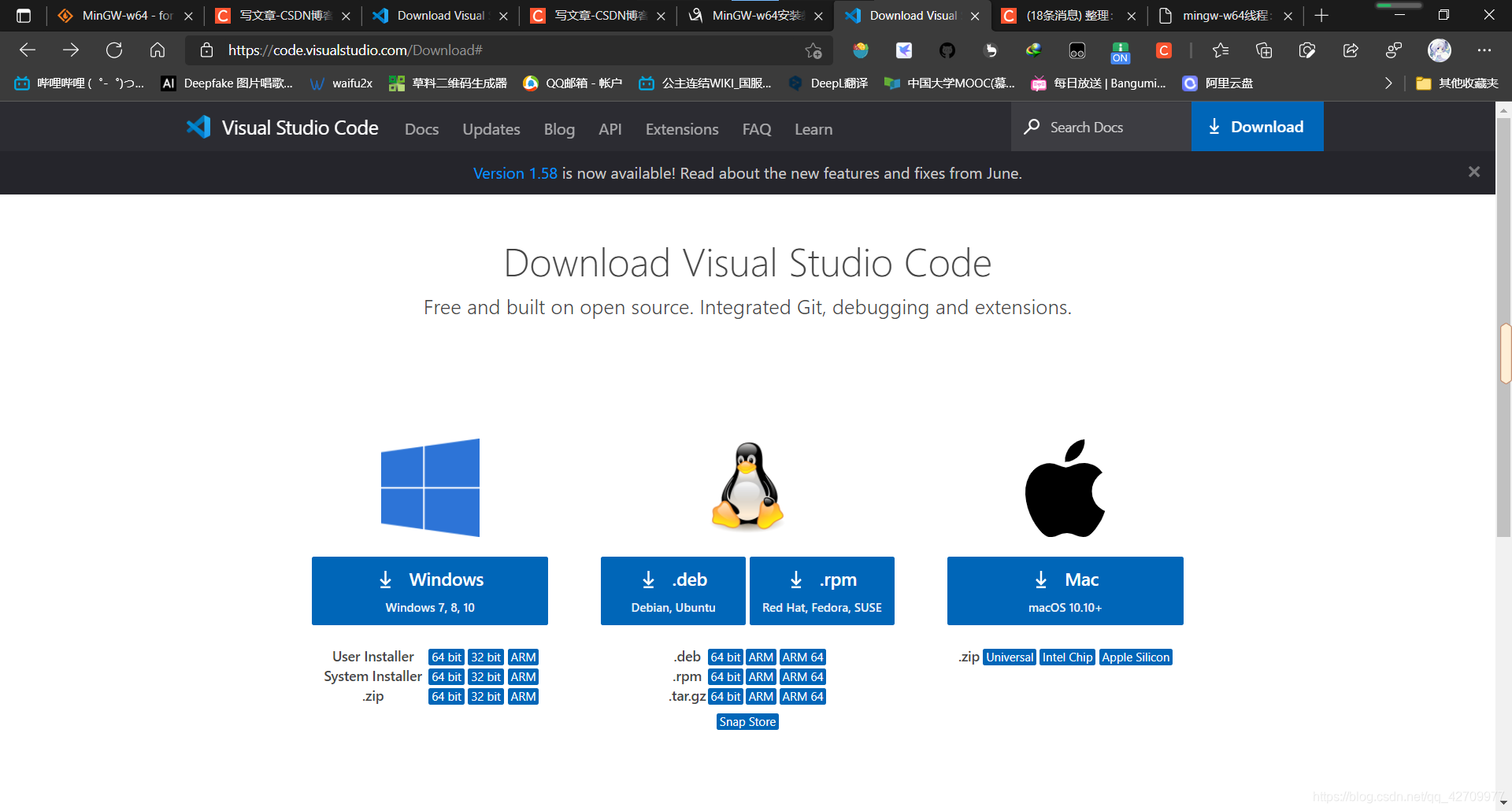Open the favorites list icon

pyautogui.click(x=1221, y=50)
